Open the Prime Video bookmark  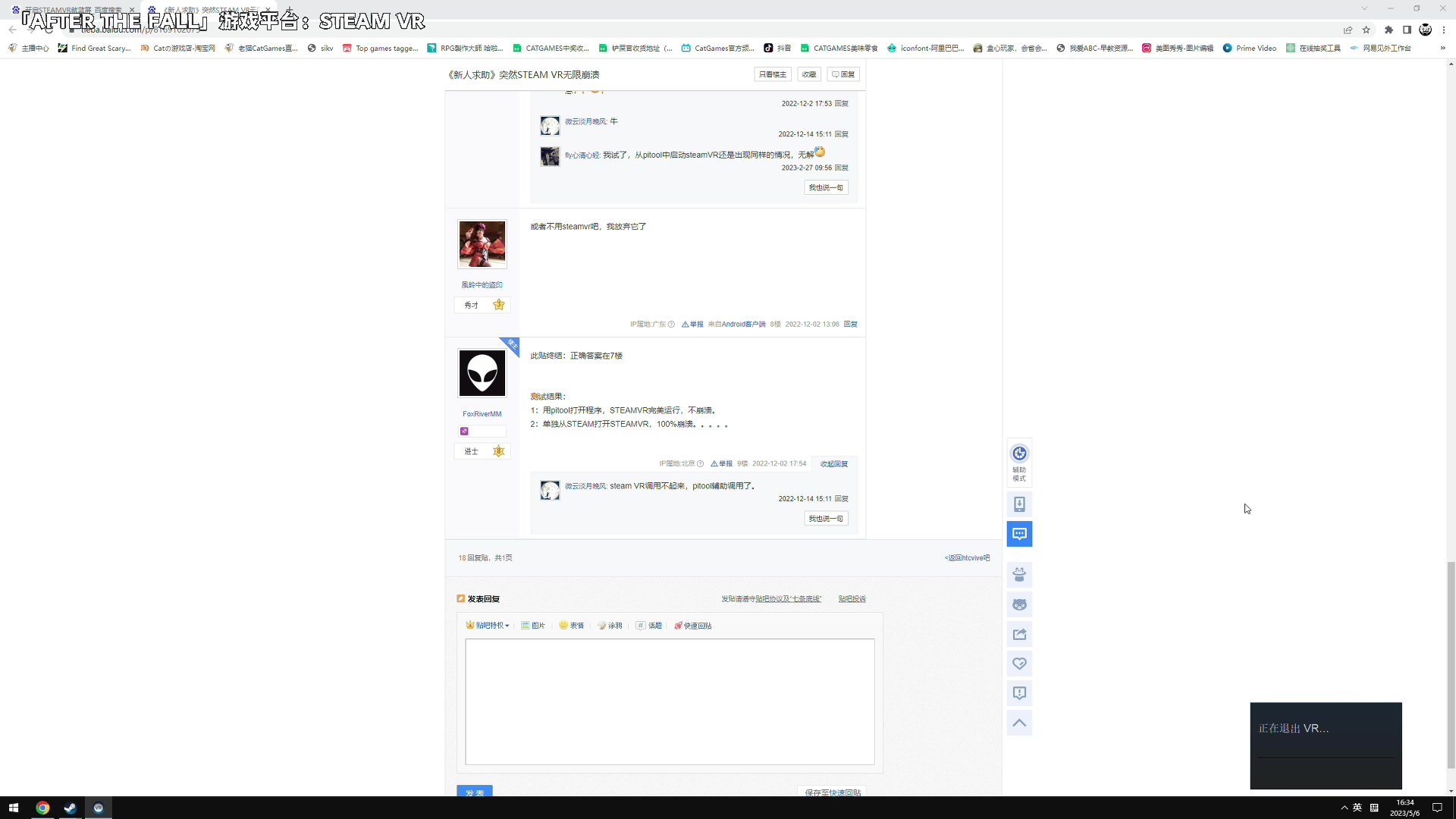click(x=1249, y=48)
